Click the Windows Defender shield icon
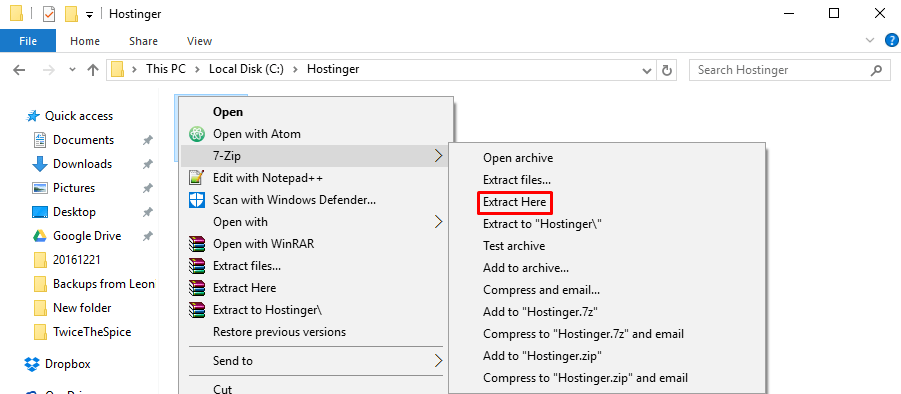Screen dimensions: 901x394 pos(197,200)
